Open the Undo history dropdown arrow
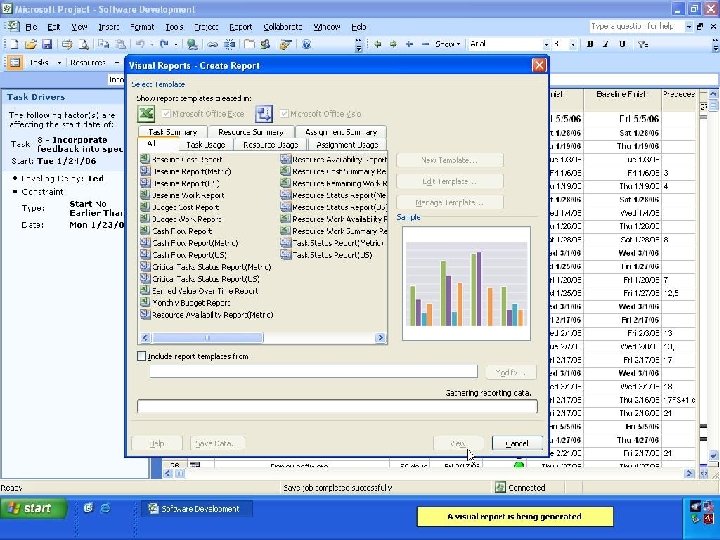720x540 pixels. [152, 44]
